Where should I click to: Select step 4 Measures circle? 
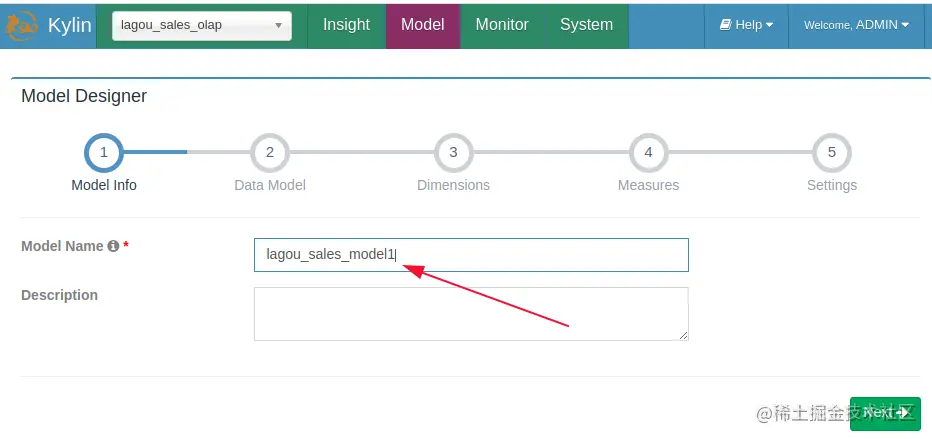point(648,153)
